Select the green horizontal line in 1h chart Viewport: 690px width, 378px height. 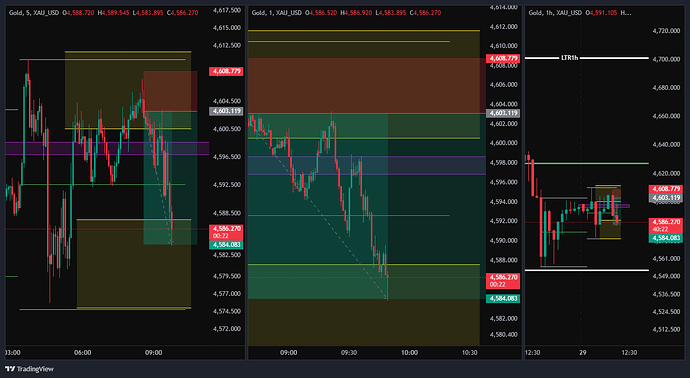tap(587, 163)
